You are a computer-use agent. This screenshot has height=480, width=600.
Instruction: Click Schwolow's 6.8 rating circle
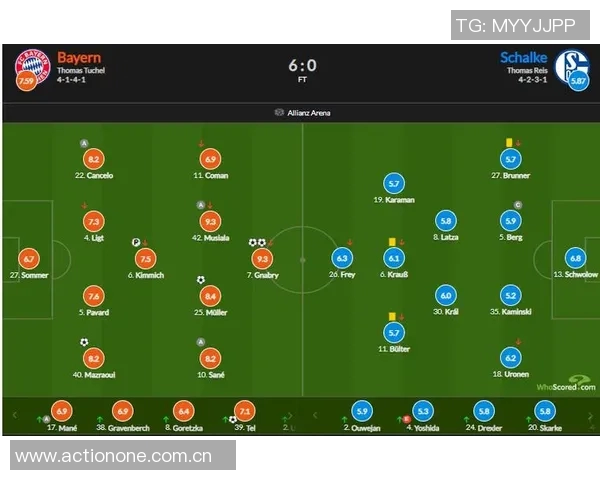pos(575,258)
